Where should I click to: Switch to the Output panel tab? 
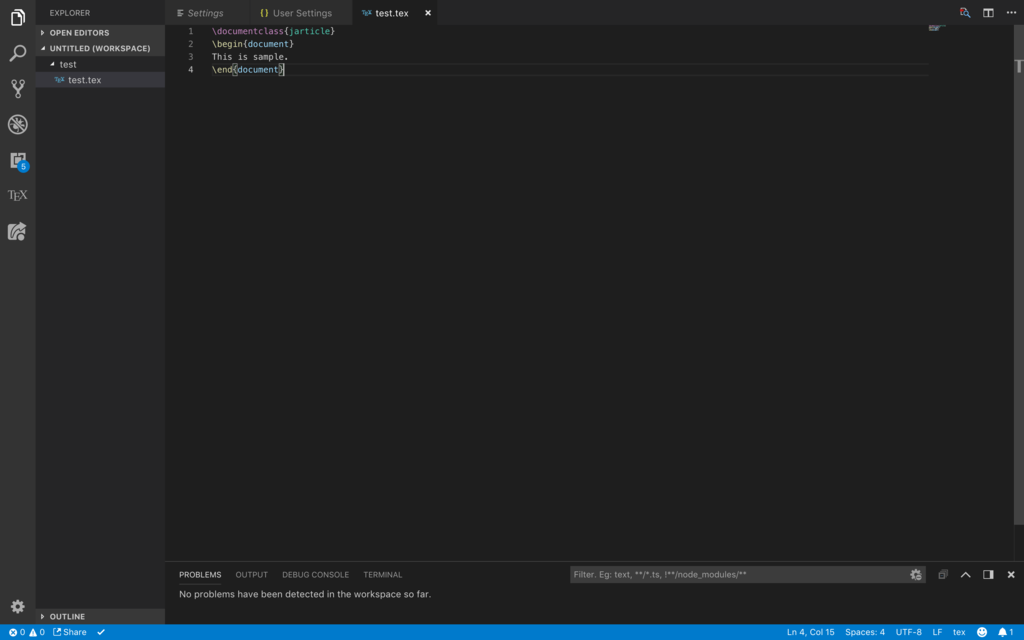(x=251, y=575)
